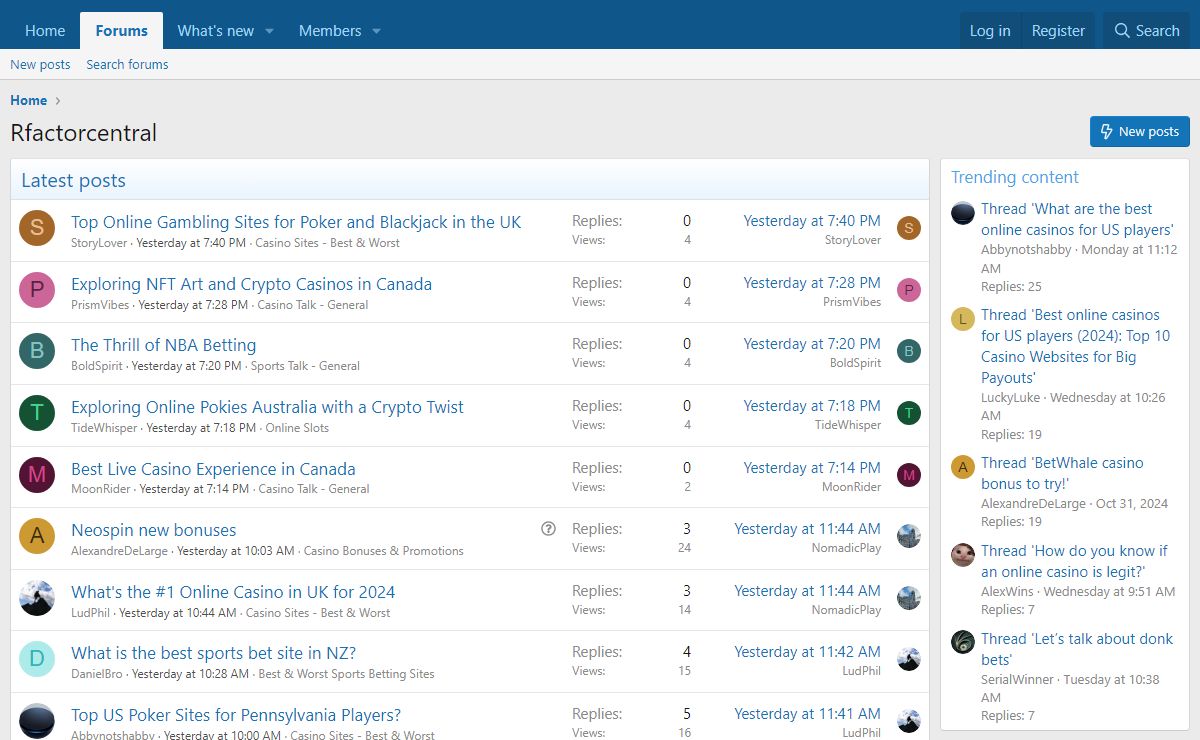Click the blue New posts button

(x=1140, y=131)
